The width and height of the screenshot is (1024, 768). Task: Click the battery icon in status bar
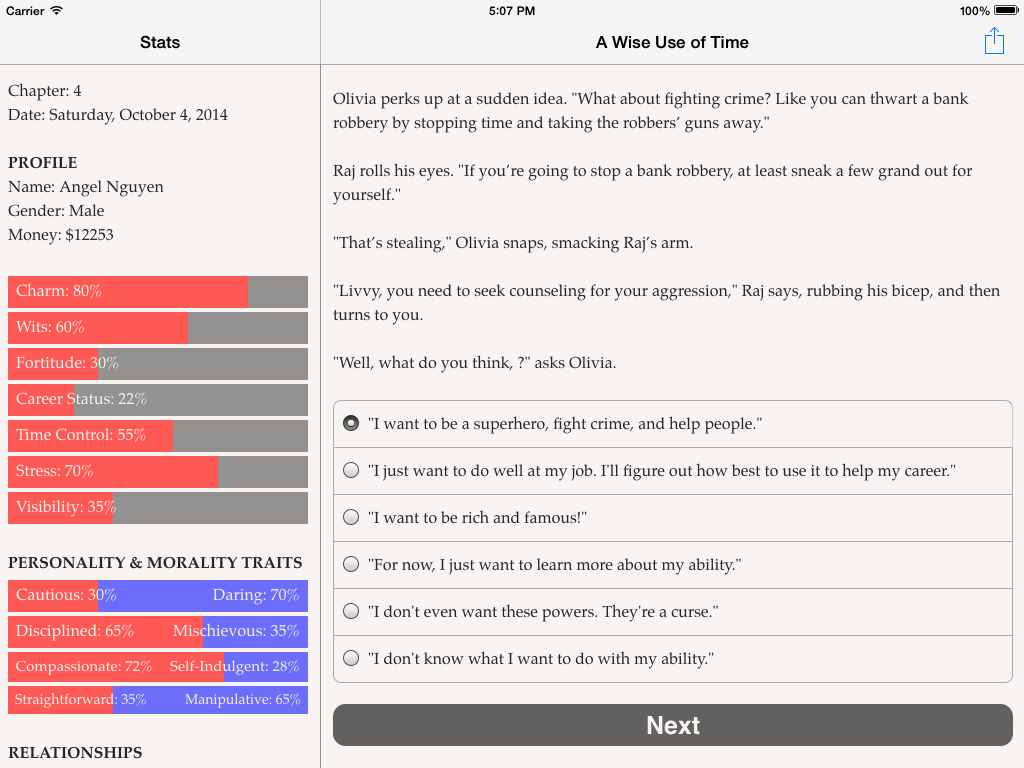pos(1006,10)
